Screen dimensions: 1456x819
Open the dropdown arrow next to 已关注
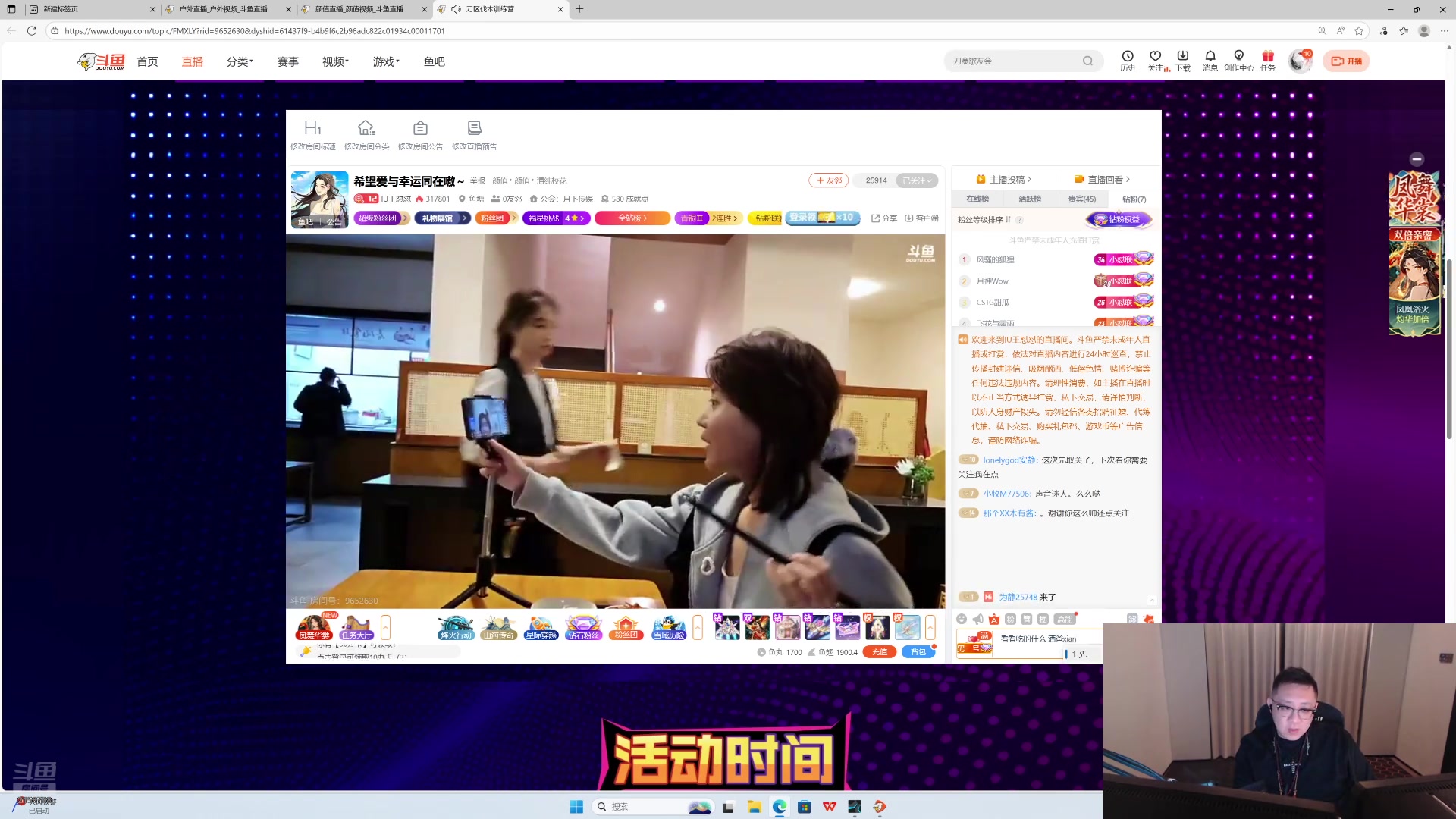[928, 180]
